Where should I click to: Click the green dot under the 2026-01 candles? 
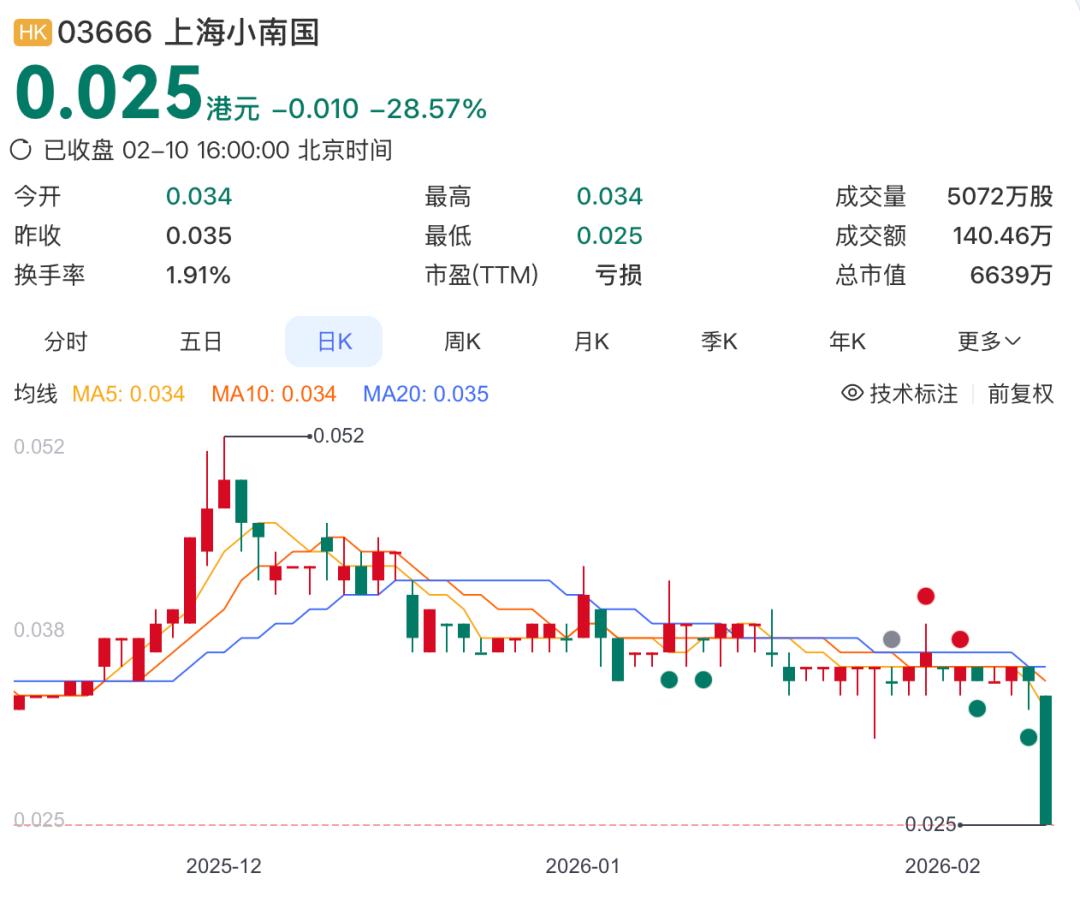[x=668, y=680]
